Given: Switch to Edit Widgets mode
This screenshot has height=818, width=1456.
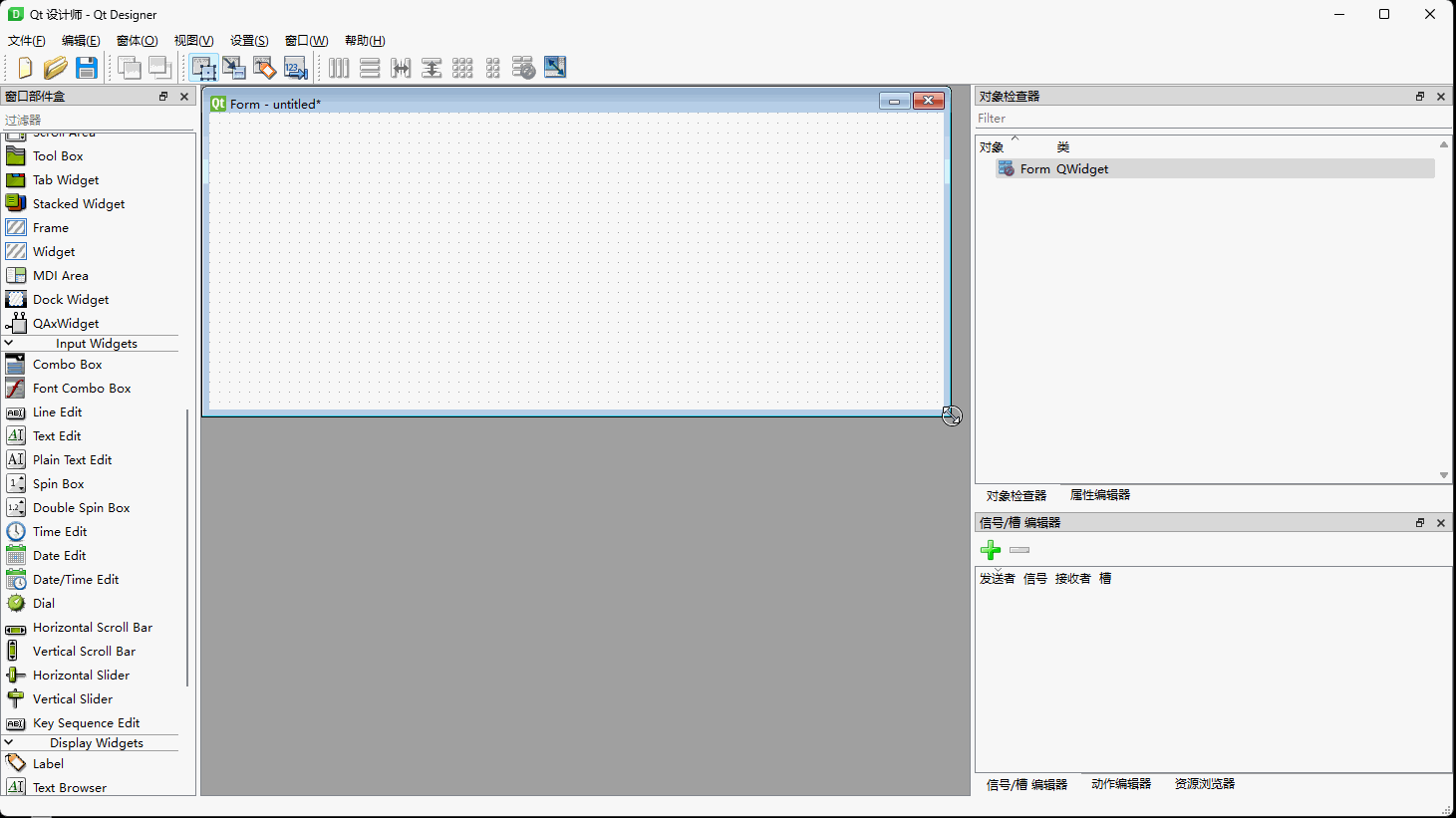Looking at the screenshot, I should pyautogui.click(x=203, y=68).
